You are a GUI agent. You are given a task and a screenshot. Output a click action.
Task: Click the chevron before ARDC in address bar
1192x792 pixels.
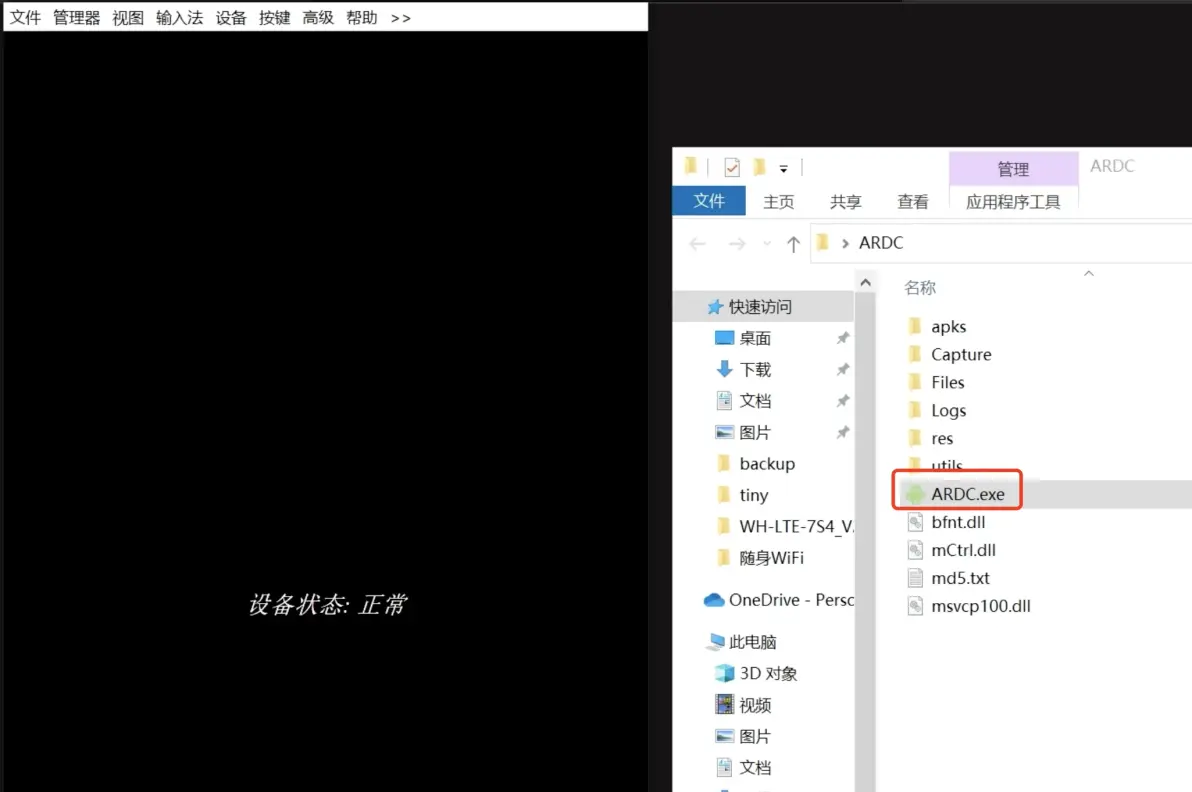(x=845, y=243)
